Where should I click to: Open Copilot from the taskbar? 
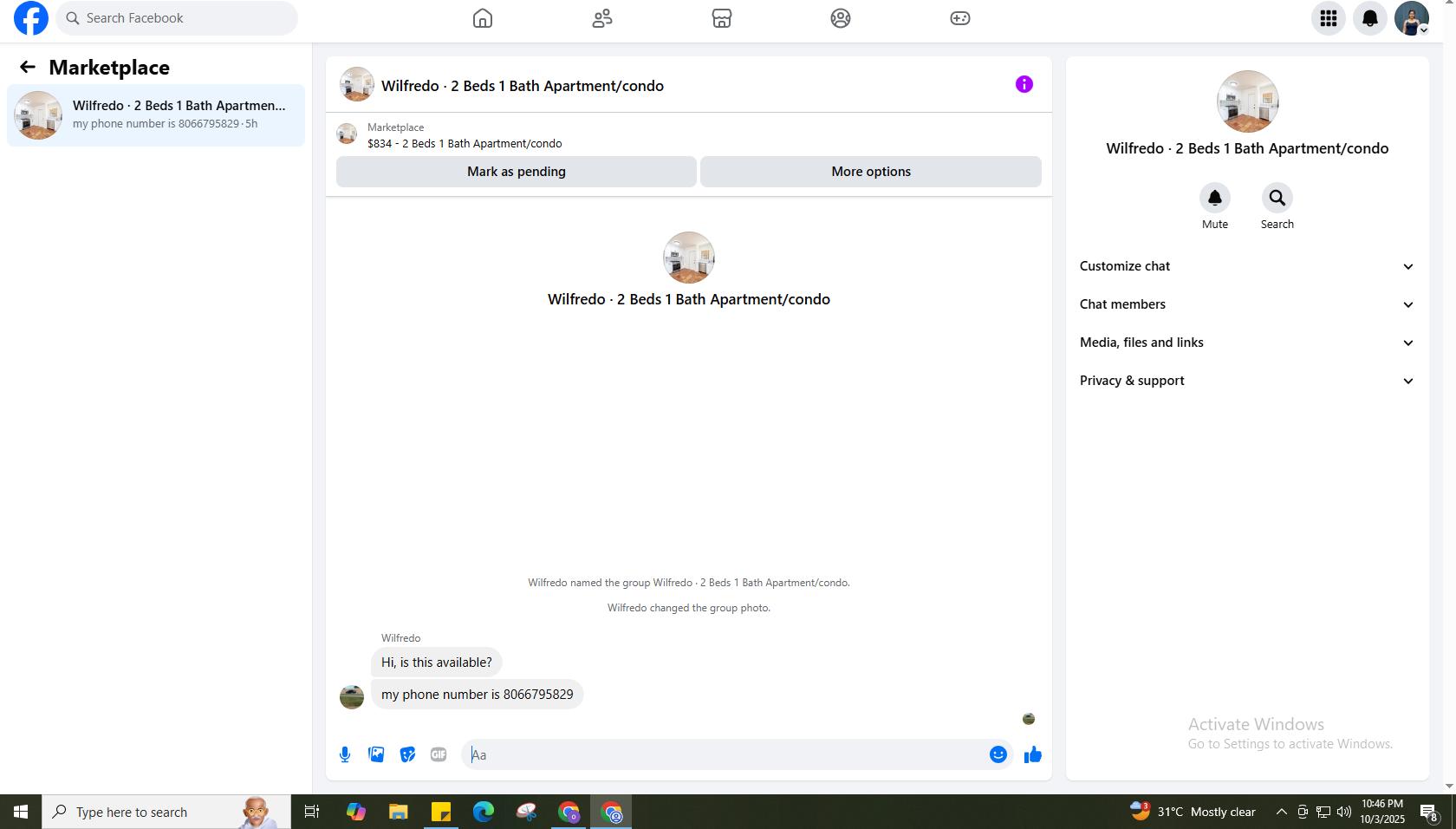[356, 812]
